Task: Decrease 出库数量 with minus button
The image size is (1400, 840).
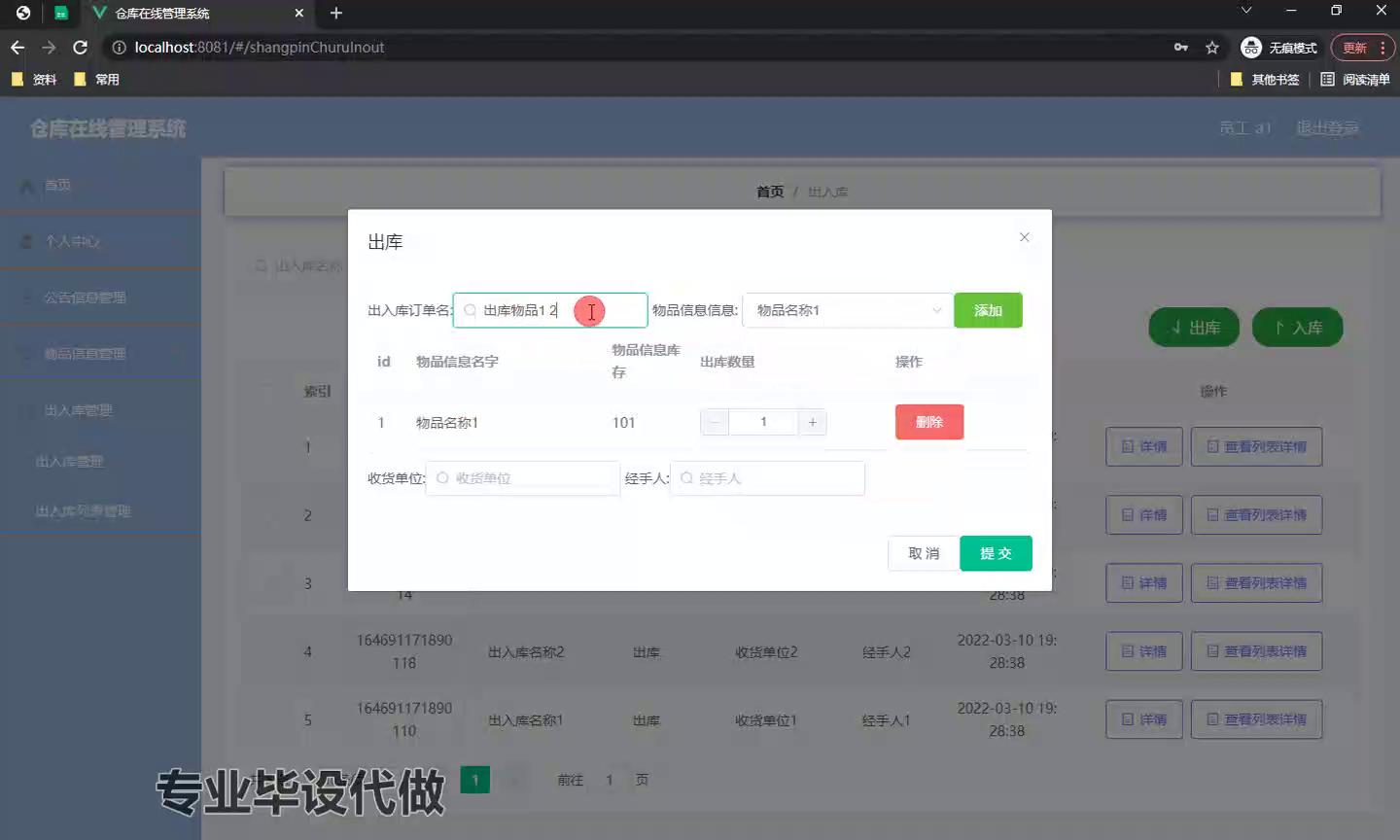Action: [x=715, y=422]
